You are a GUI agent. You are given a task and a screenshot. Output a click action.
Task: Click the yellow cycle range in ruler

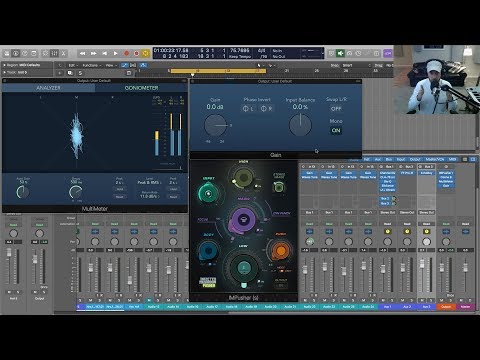click(x=218, y=71)
